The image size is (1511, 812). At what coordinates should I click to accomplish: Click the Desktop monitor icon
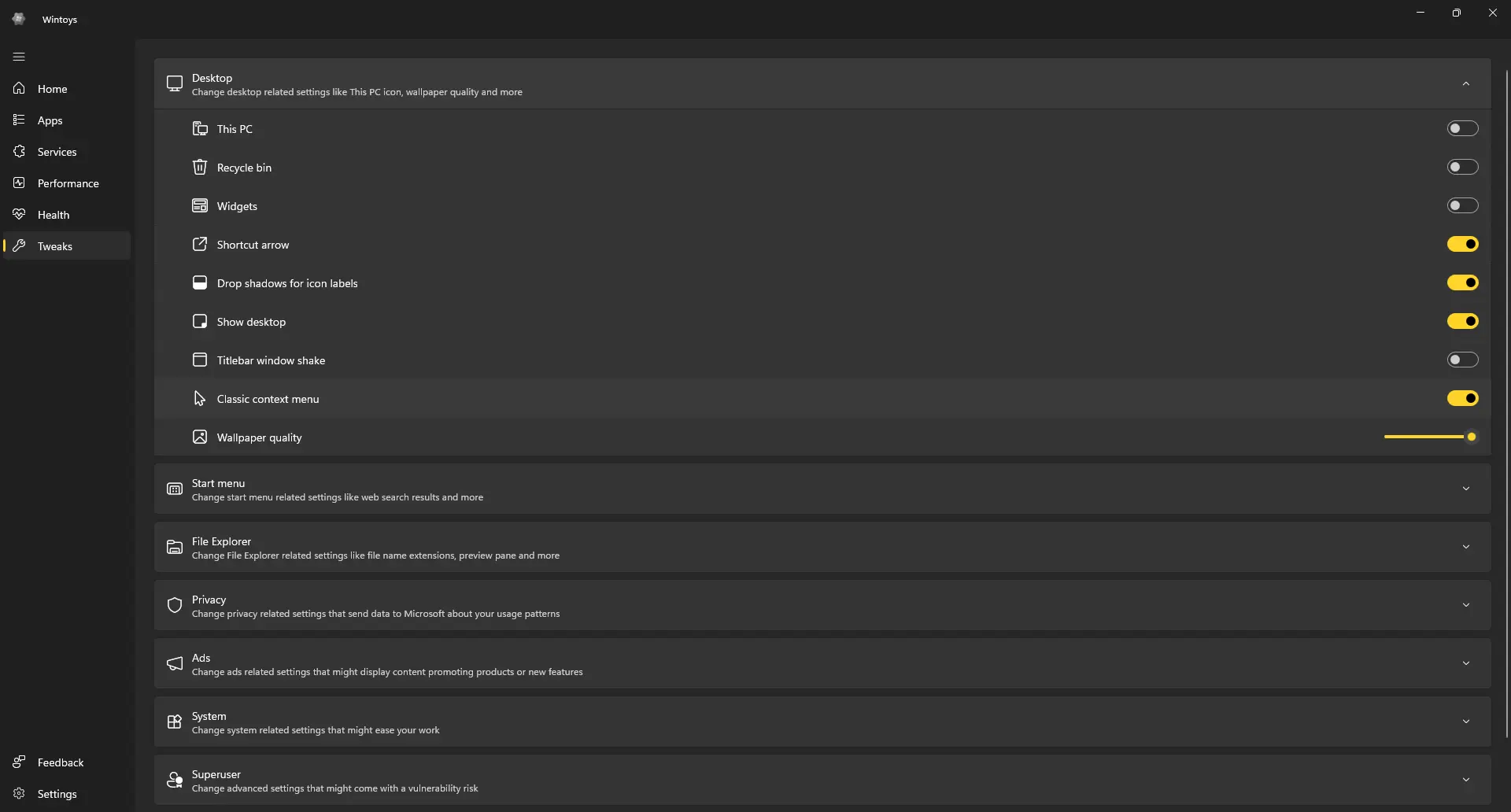(x=175, y=83)
